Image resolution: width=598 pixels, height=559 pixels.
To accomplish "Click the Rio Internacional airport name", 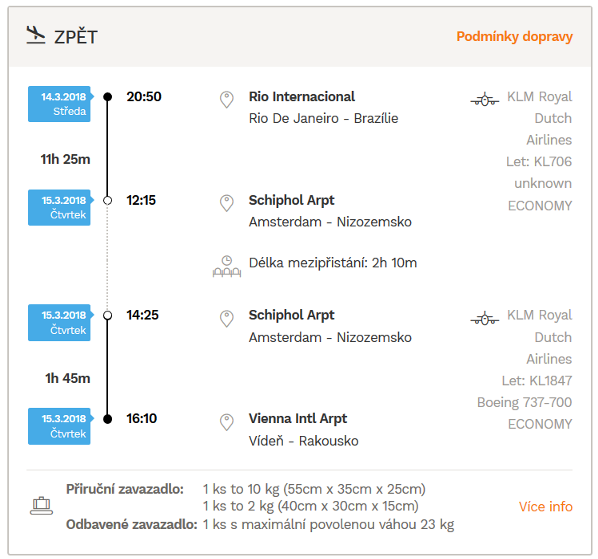I will tap(302, 96).
